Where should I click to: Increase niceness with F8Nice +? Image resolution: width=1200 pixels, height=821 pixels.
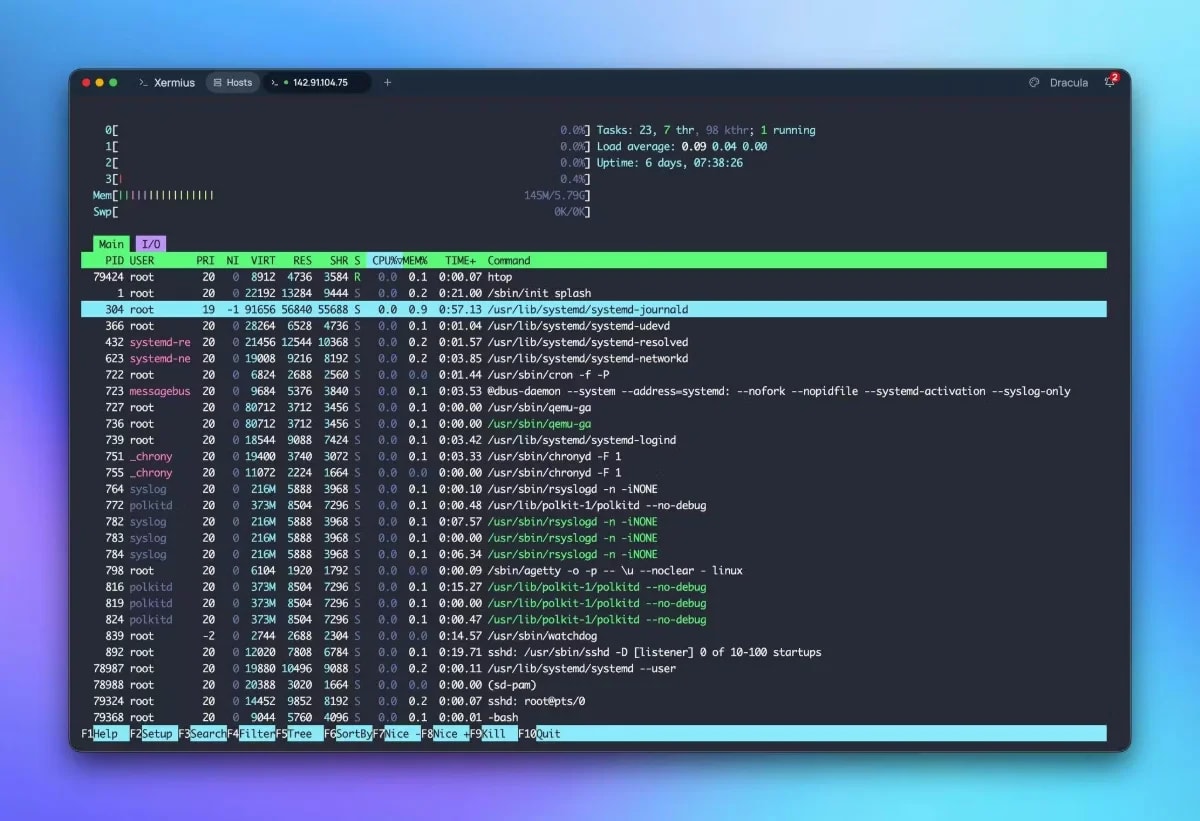click(444, 733)
